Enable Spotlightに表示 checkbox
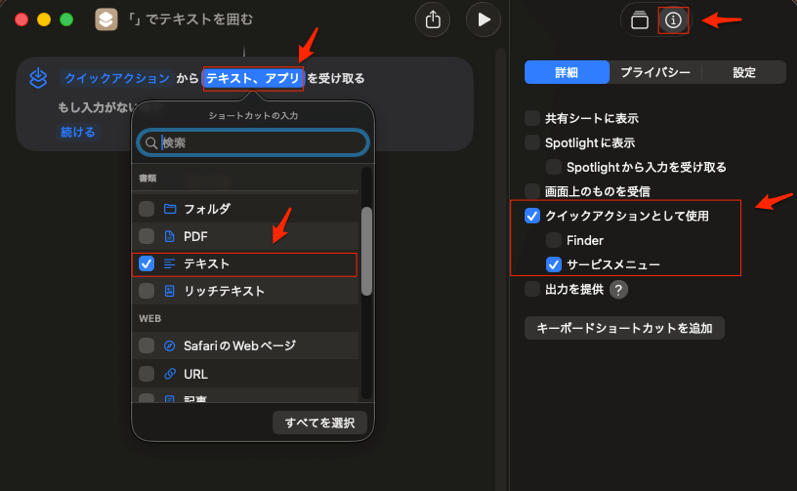The image size is (797, 491). 532,143
